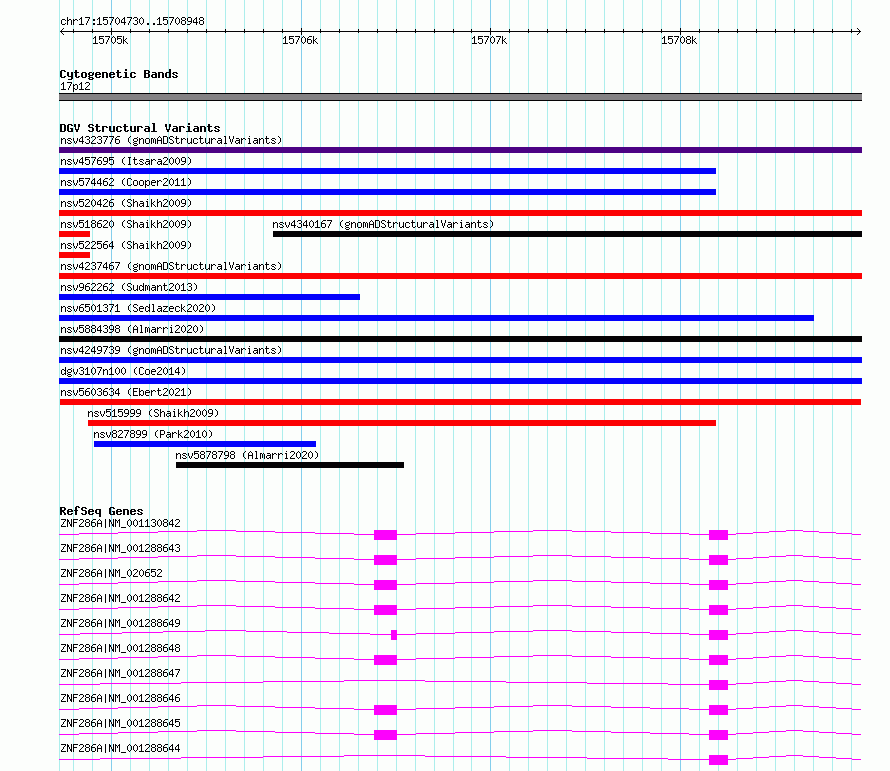This screenshot has height=771, width=890.
Task: Click the short red nsv518620 bar
Action: [x=74, y=234]
